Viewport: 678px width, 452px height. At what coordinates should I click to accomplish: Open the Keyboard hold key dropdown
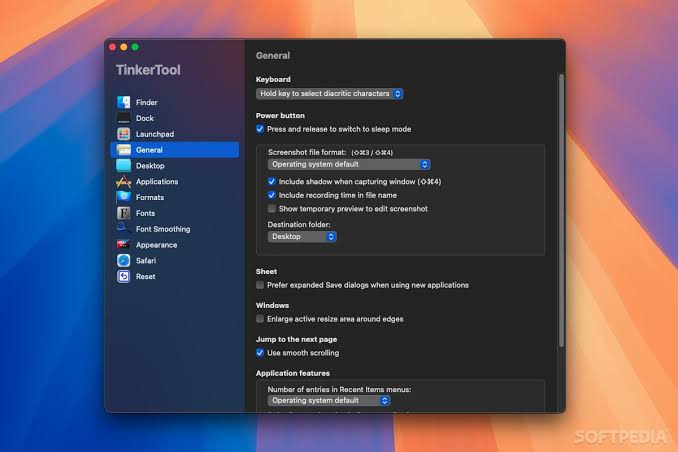[329, 93]
